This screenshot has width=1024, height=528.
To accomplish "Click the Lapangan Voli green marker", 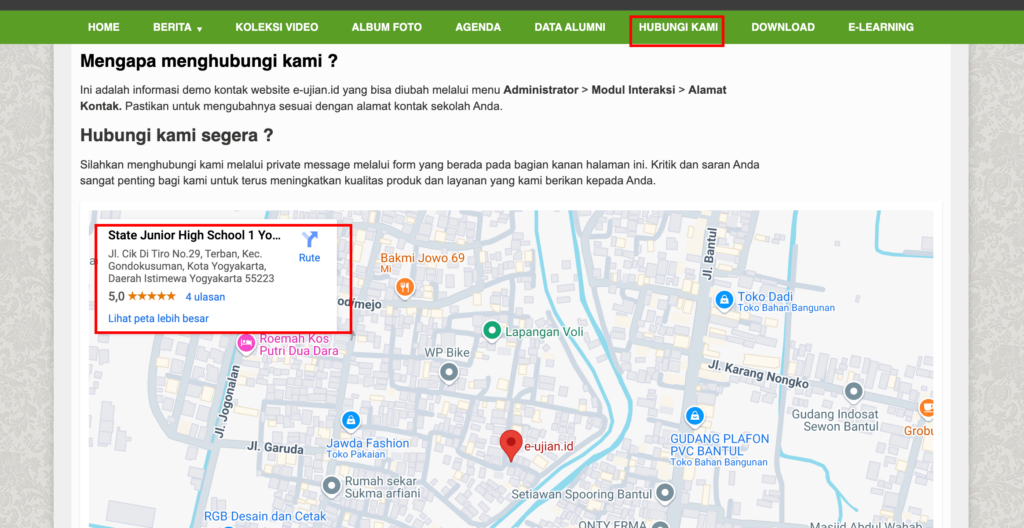I will (492, 331).
